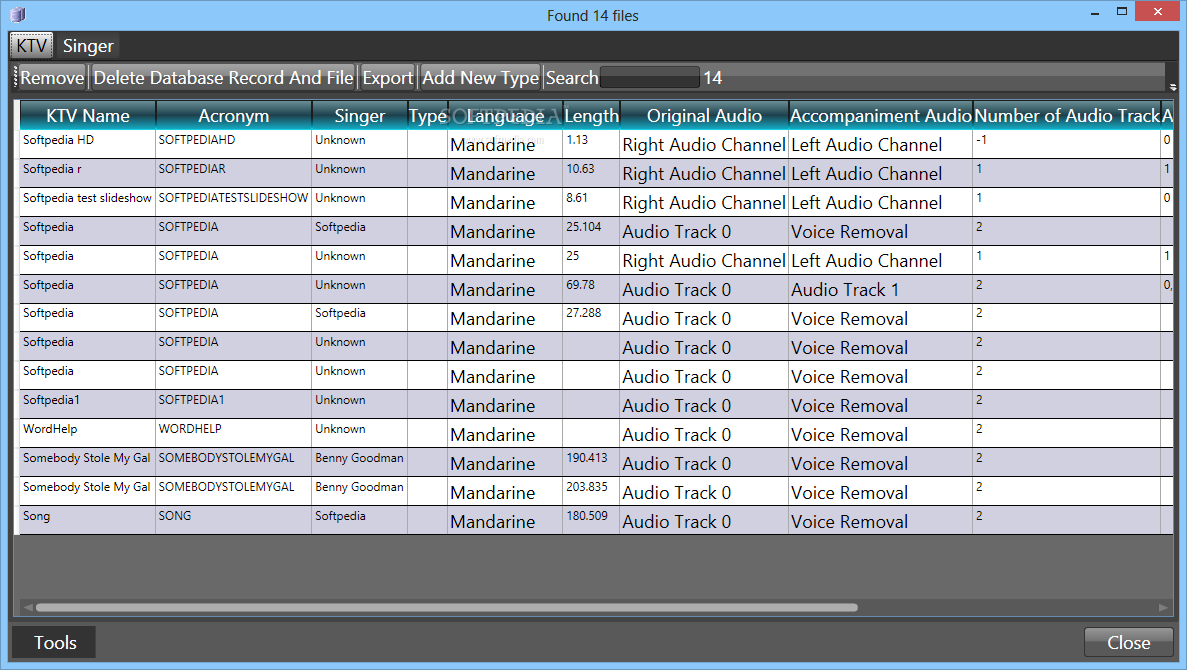Click the Export toolbar button
This screenshot has width=1187, height=670.
click(x=388, y=77)
